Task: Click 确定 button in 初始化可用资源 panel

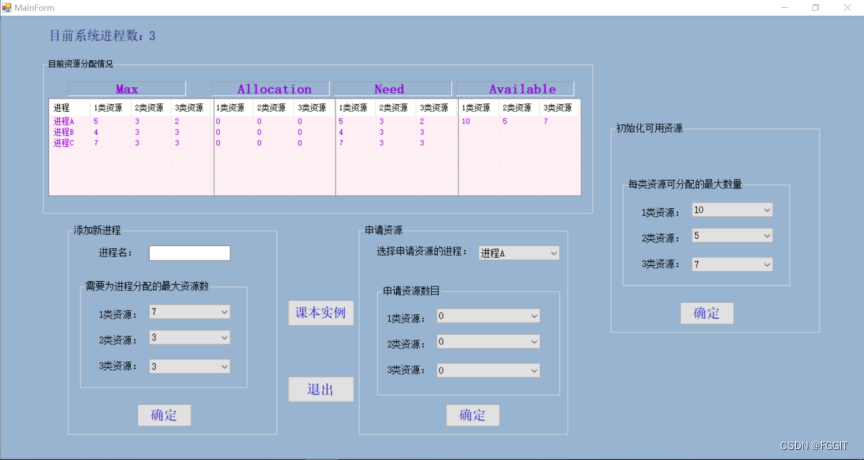Action: coord(707,313)
